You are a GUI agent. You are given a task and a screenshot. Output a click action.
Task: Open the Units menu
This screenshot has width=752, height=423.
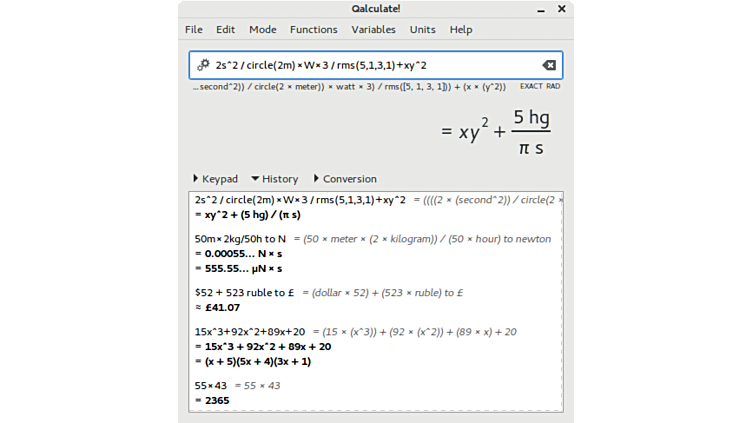(x=422, y=30)
